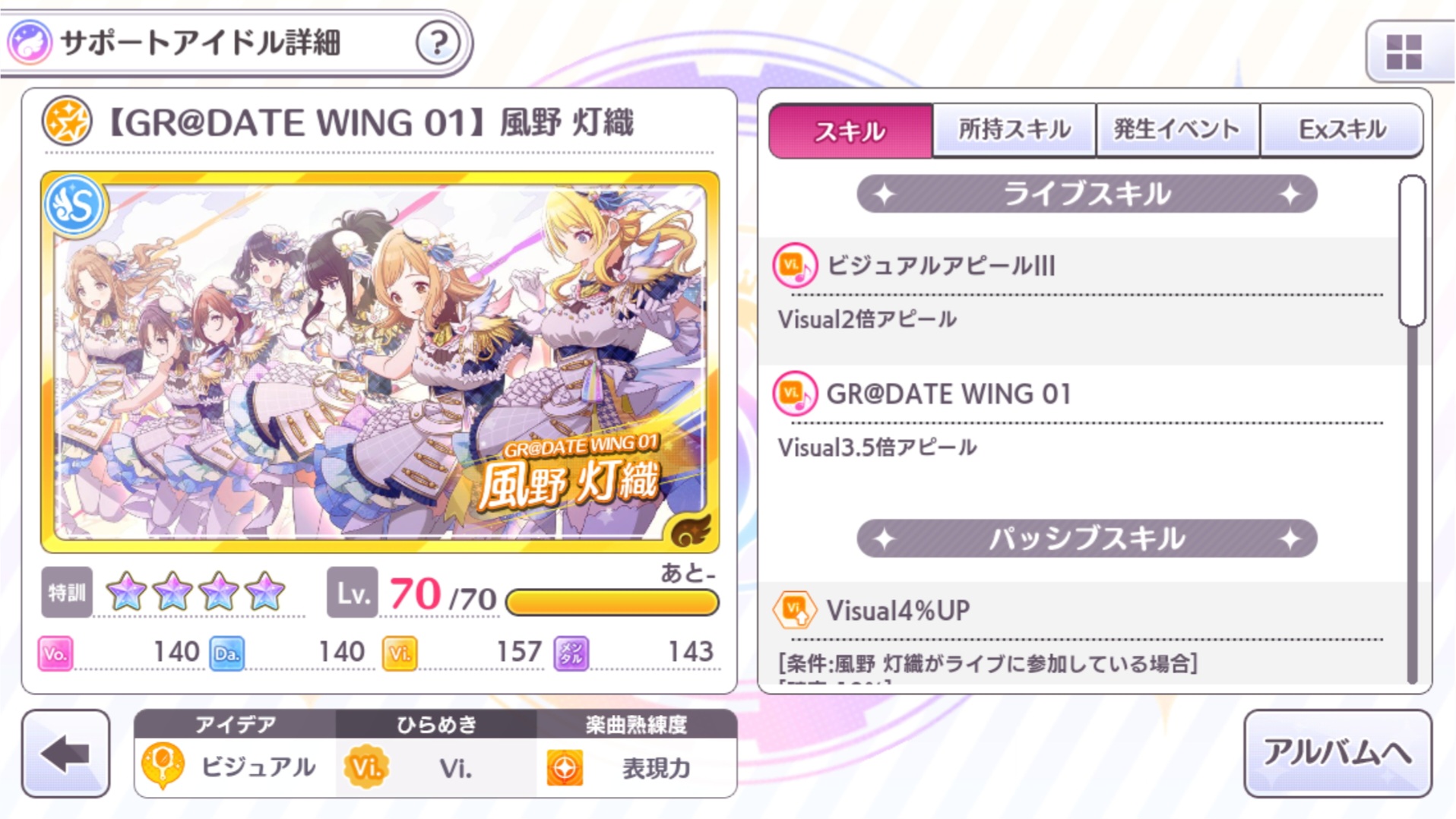Tap the Vo. stat icon
1456x819 pixels.
pyautogui.click(x=55, y=653)
